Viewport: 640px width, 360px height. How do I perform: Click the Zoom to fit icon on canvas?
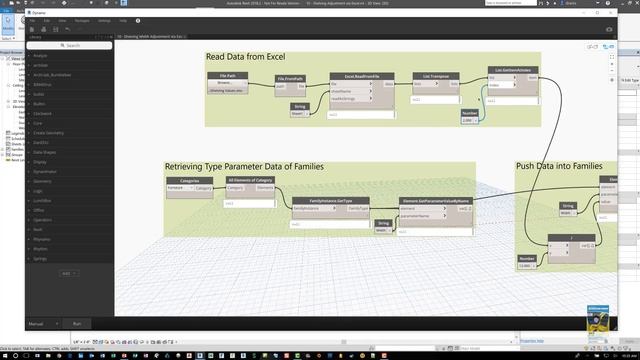pos(612,57)
